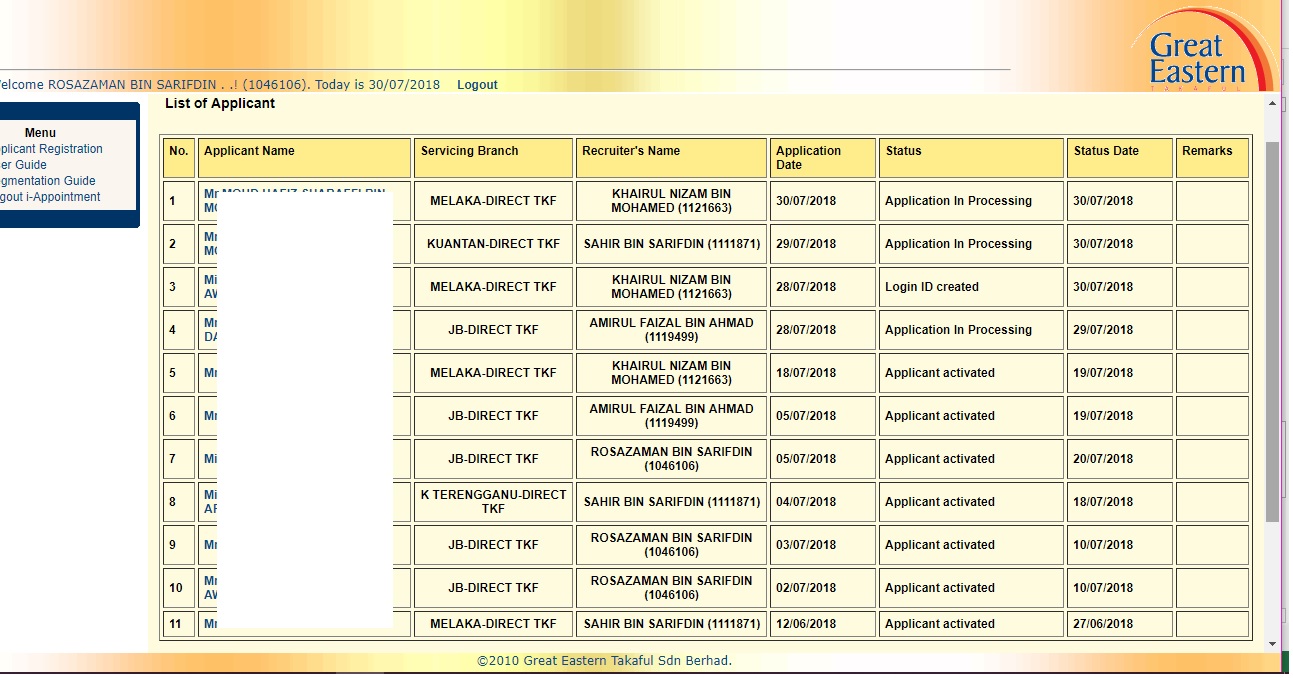Screen dimensions: 1293x678
Task: Click the scrollbar up arrow
Action: click(x=1272, y=103)
